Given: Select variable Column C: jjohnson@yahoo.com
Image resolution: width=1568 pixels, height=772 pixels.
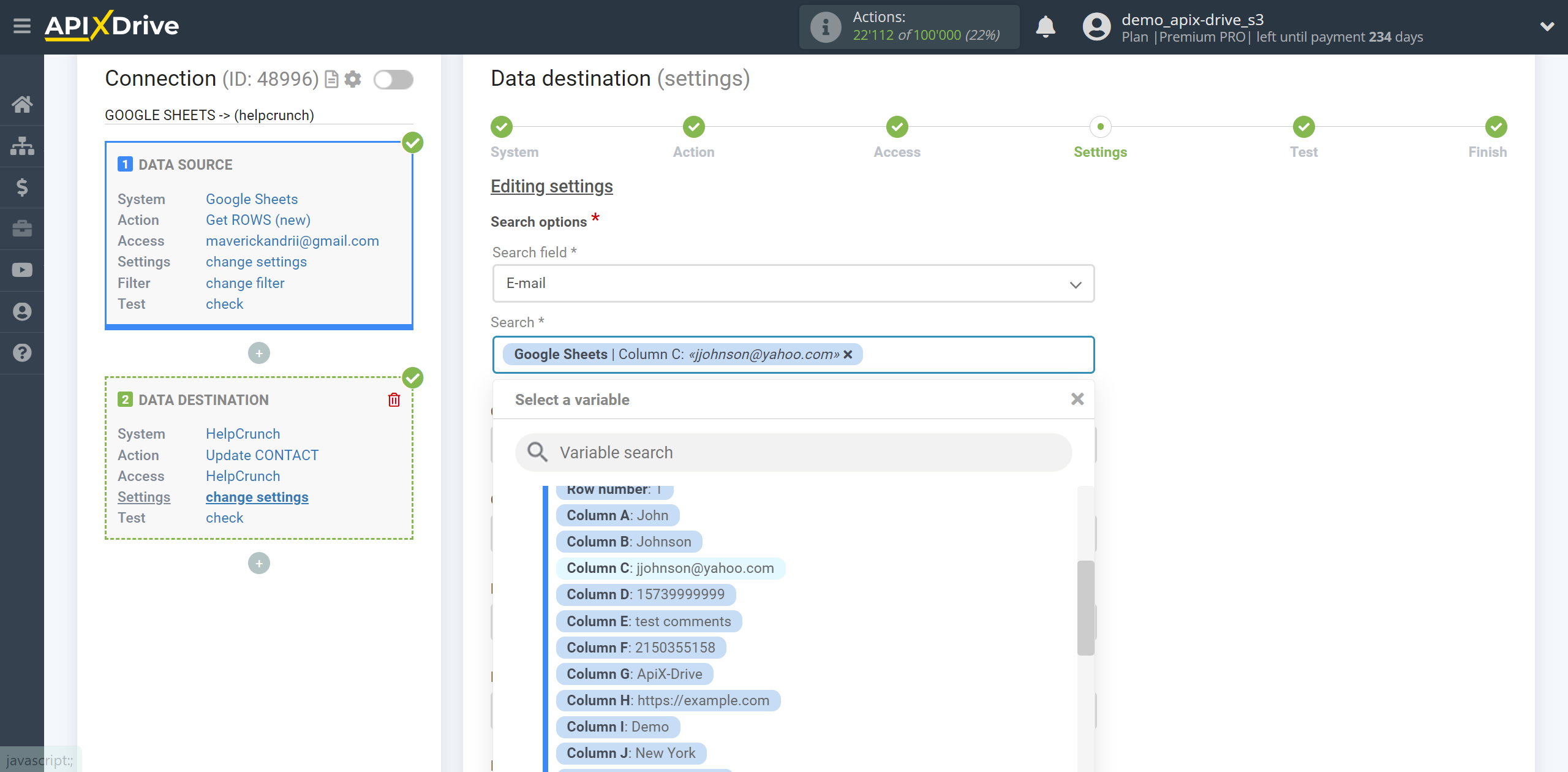Looking at the screenshot, I should tap(671, 568).
